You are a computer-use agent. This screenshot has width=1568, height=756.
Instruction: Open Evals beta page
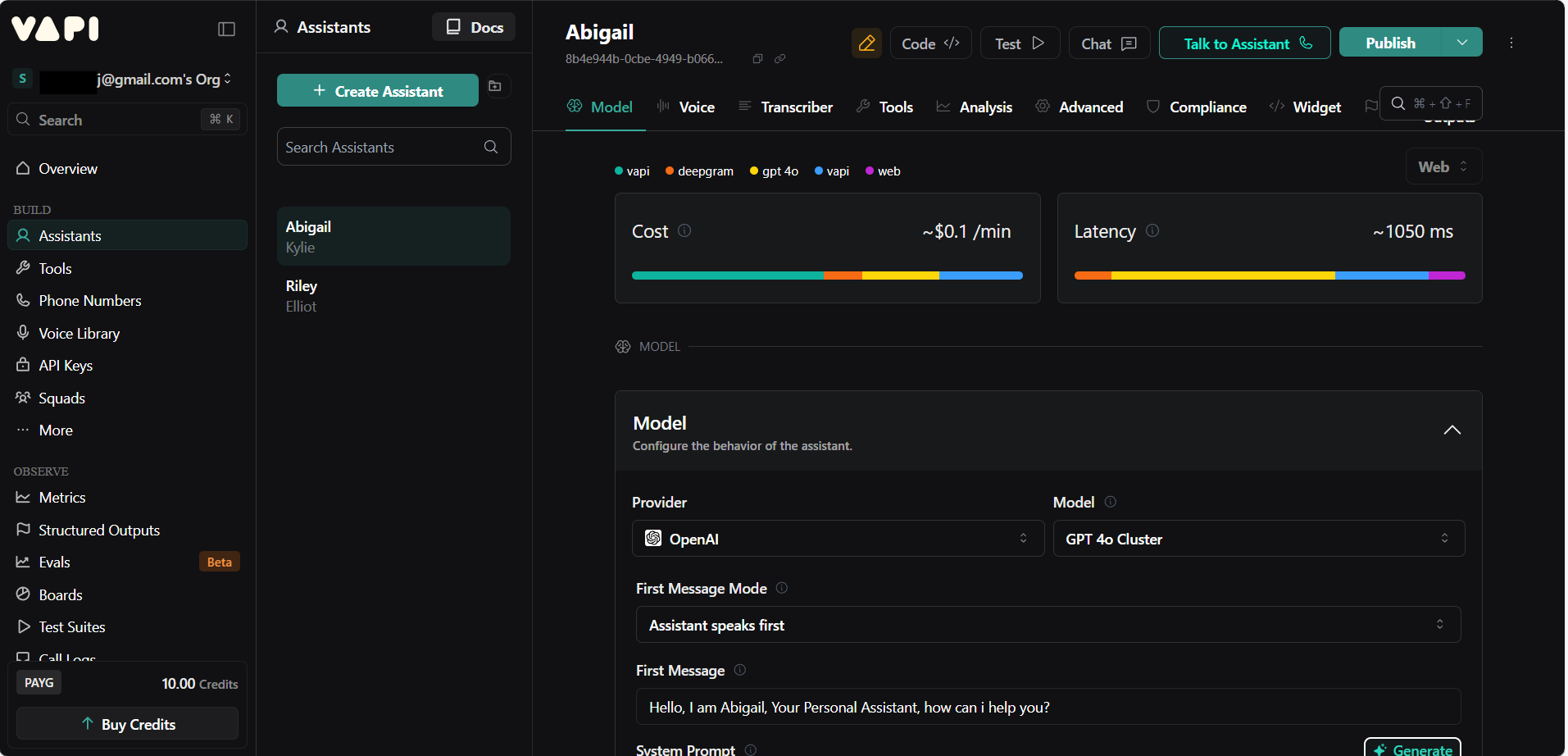click(128, 562)
